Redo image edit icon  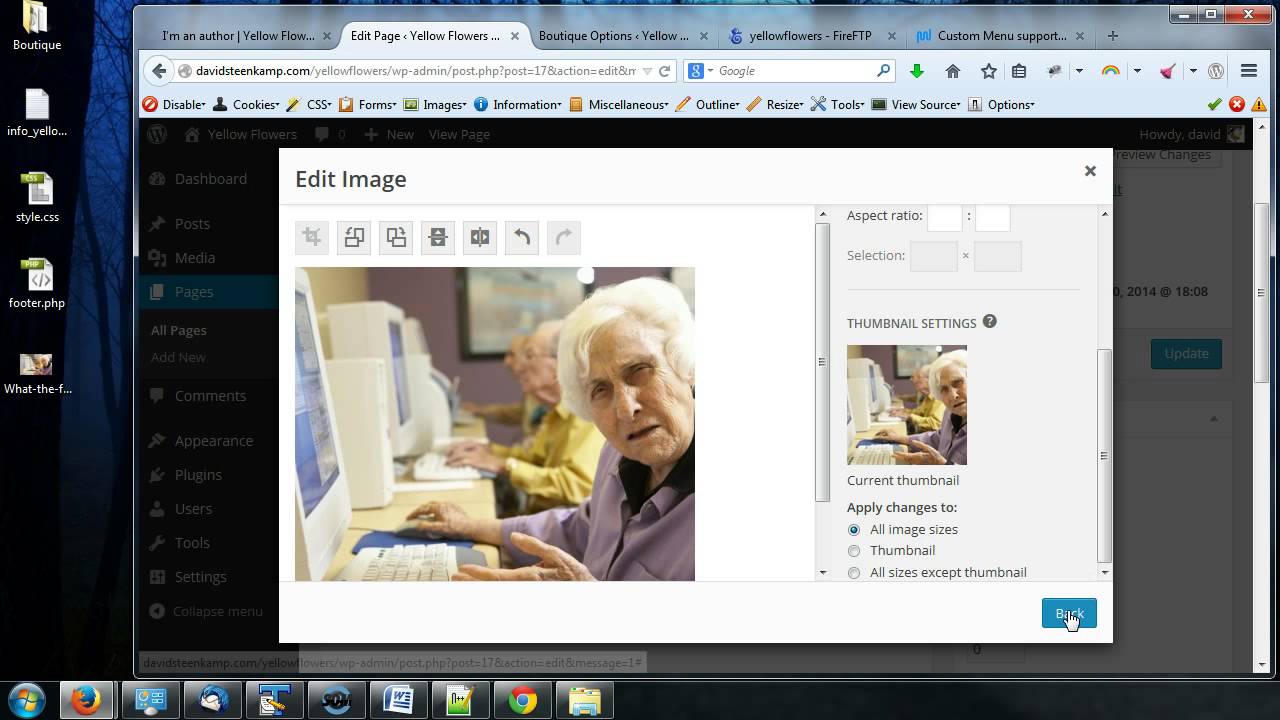[x=564, y=237]
